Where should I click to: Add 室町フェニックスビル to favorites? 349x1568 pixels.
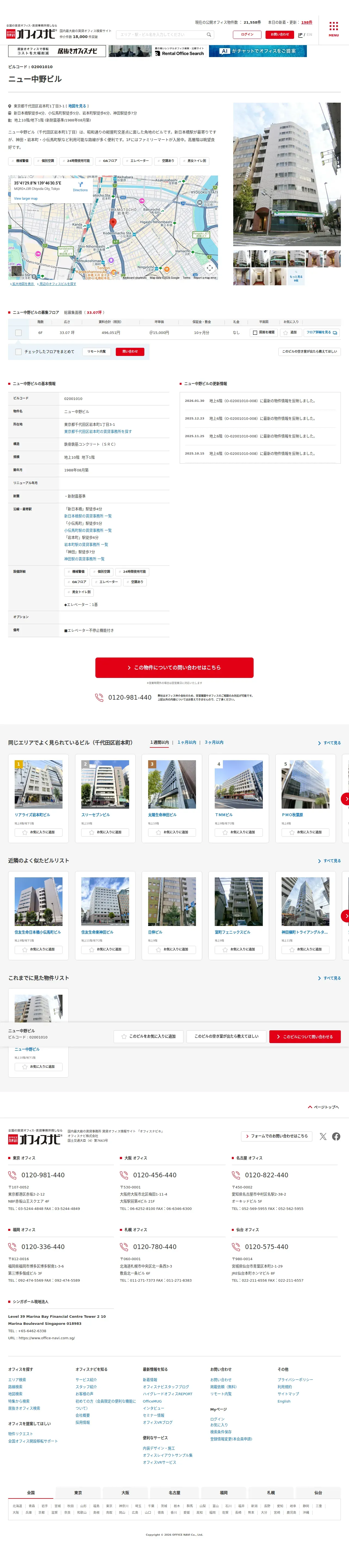click(238, 950)
